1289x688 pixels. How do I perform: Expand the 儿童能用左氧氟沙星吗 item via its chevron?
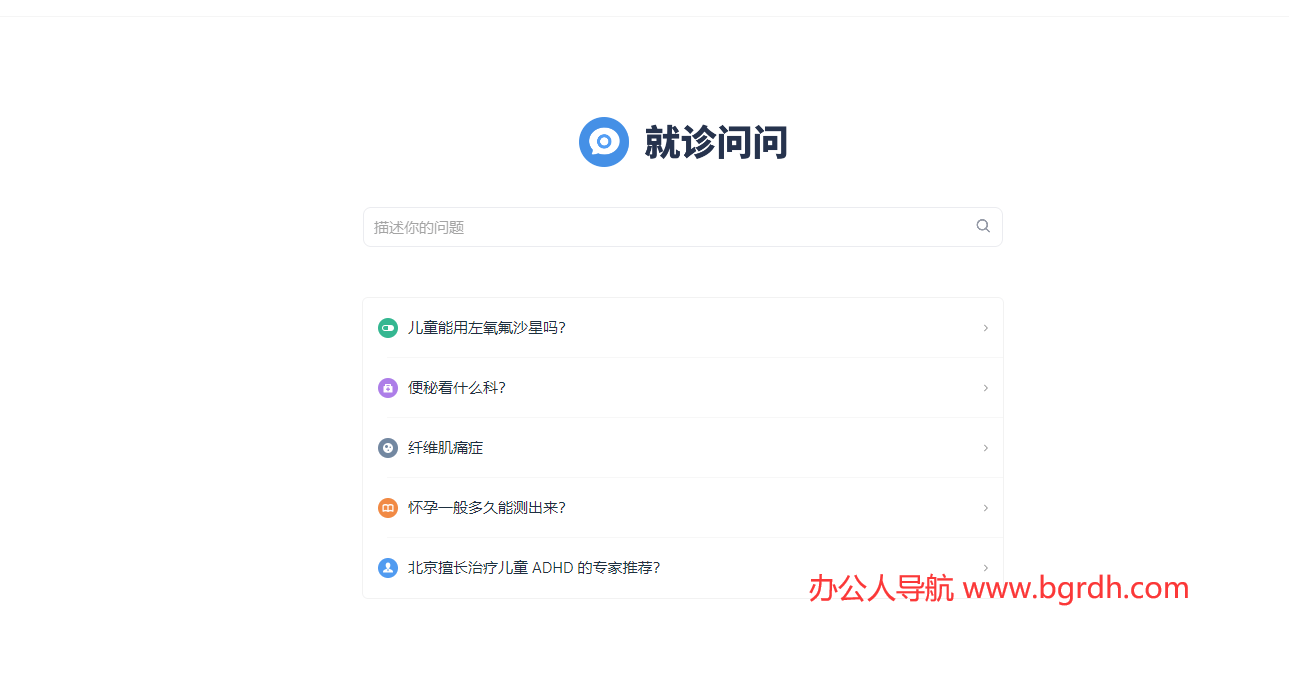tap(985, 327)
